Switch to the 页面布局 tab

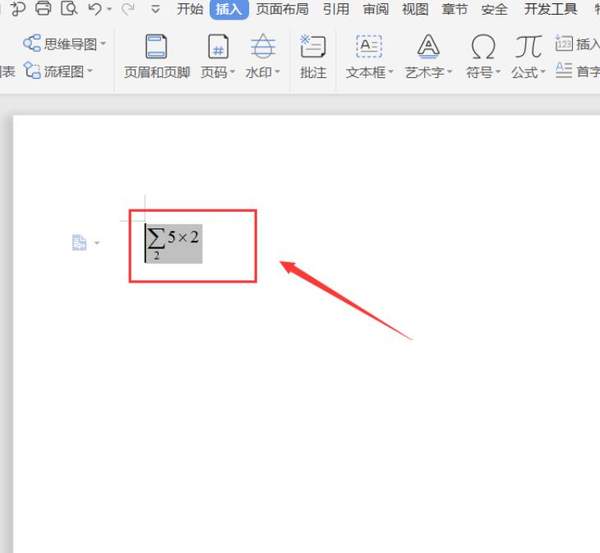point(282,8)
